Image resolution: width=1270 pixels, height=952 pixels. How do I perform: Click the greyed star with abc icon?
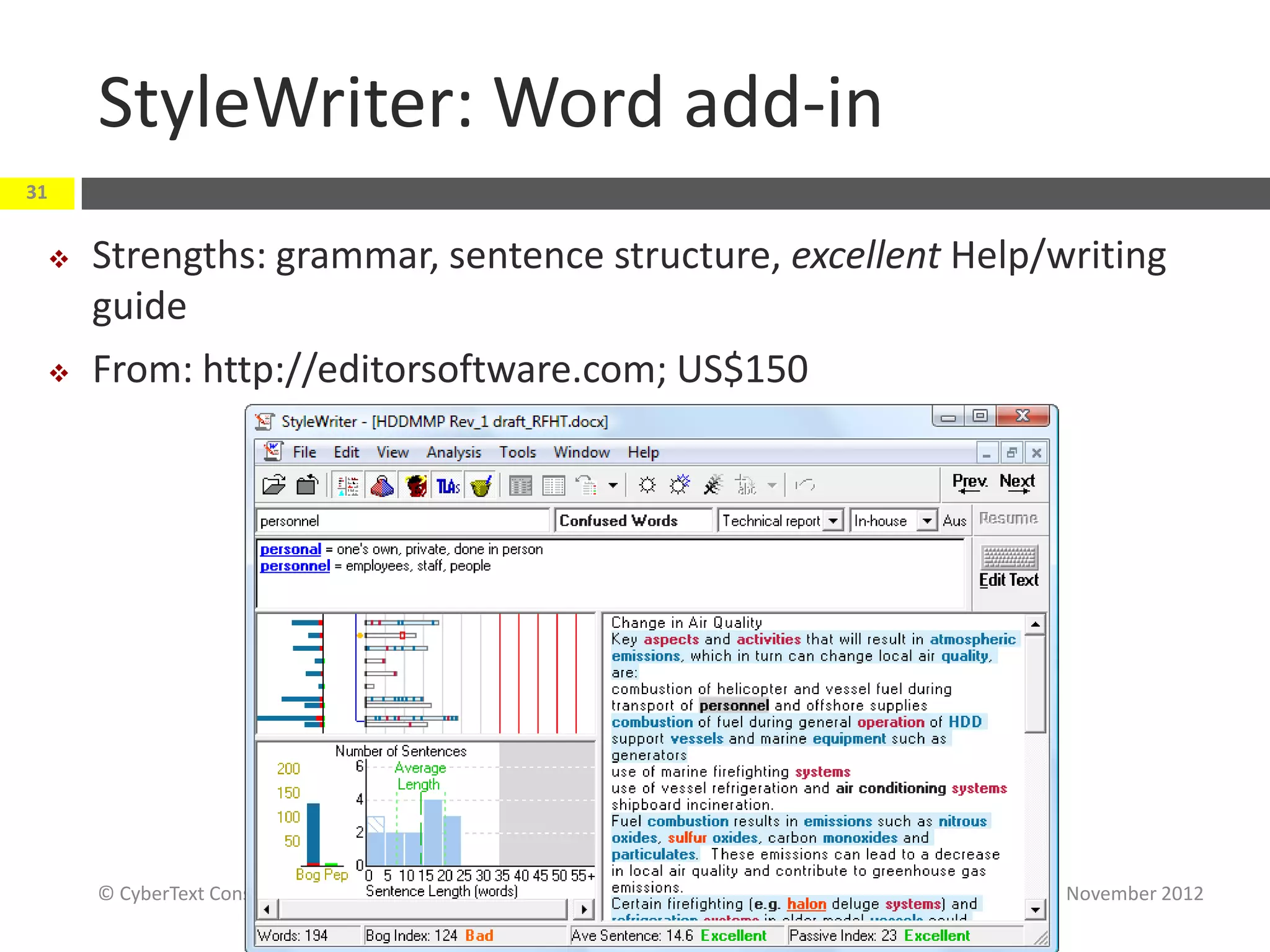click(x=746, y=485)
